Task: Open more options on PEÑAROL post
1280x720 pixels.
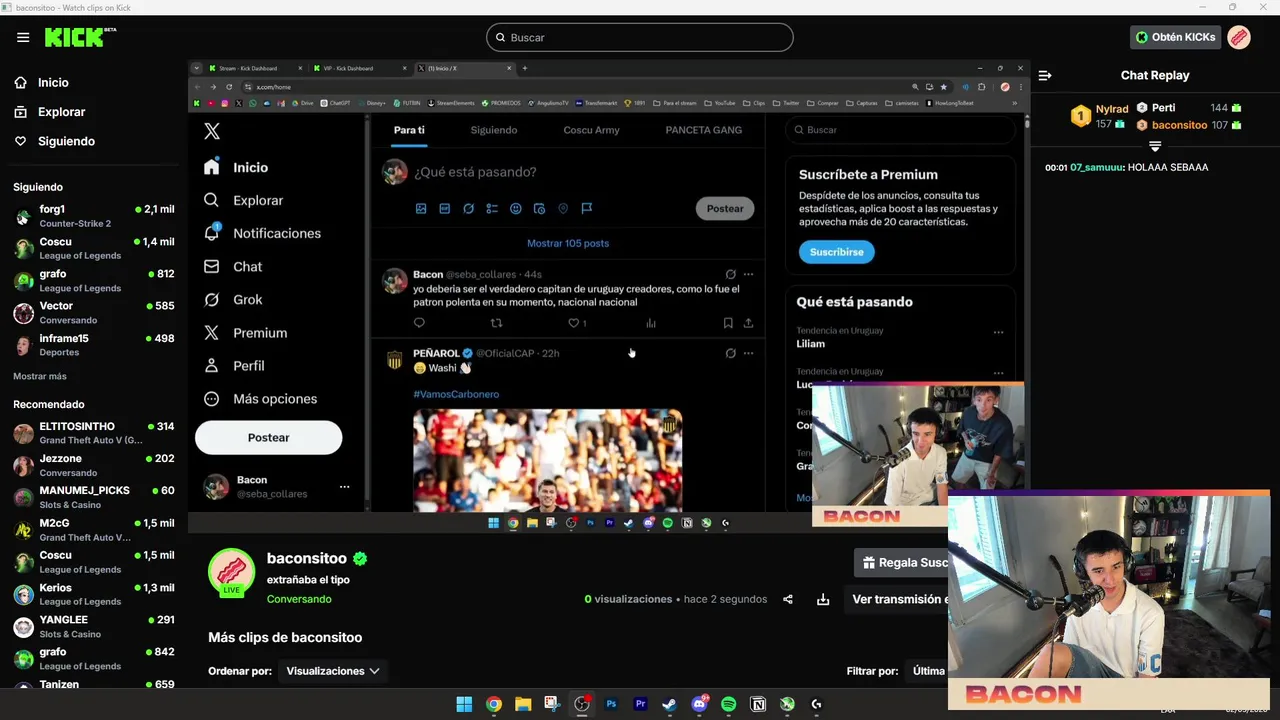Action: (x=748, y=353)
